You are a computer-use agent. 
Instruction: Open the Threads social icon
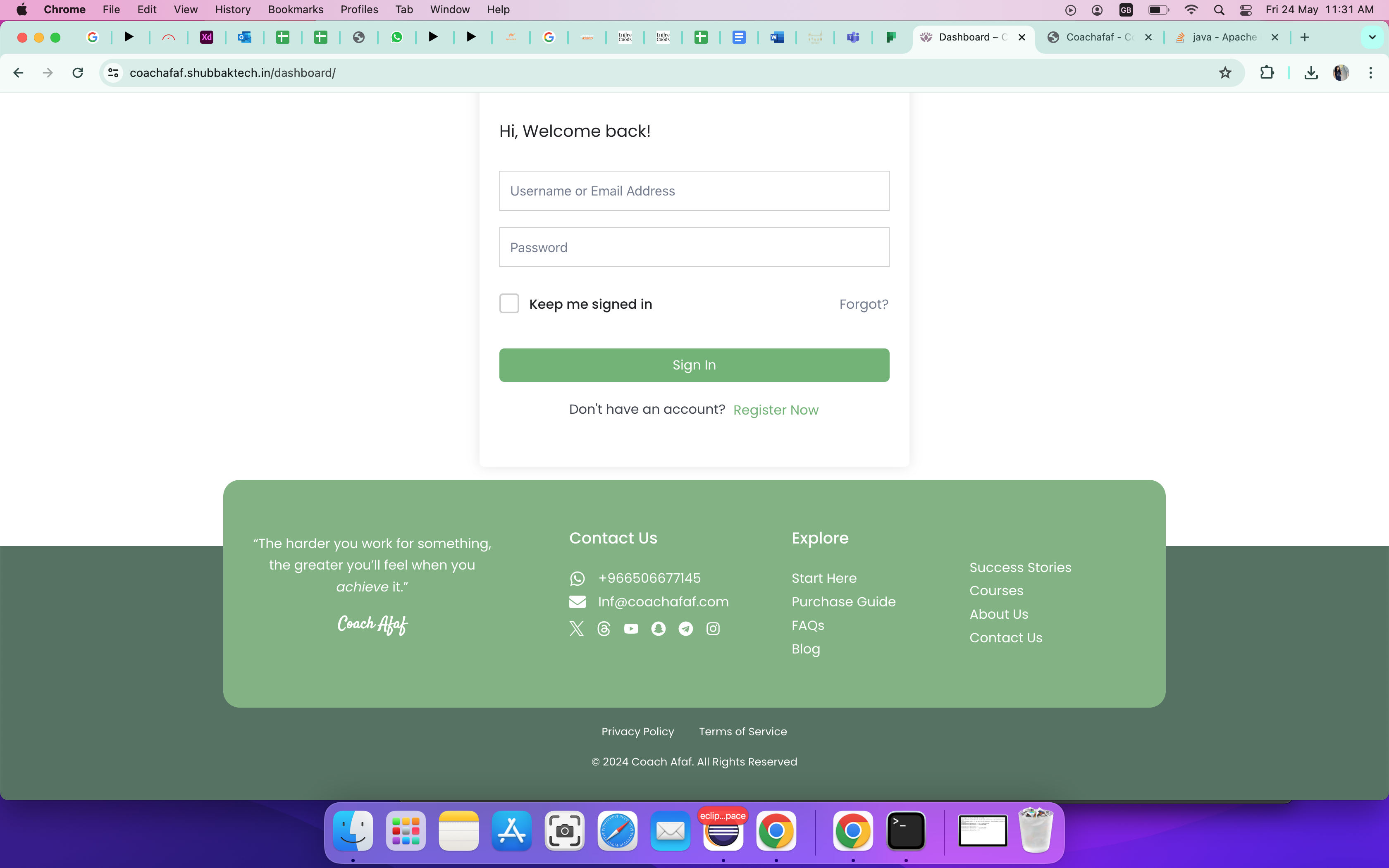pos(604,629)
